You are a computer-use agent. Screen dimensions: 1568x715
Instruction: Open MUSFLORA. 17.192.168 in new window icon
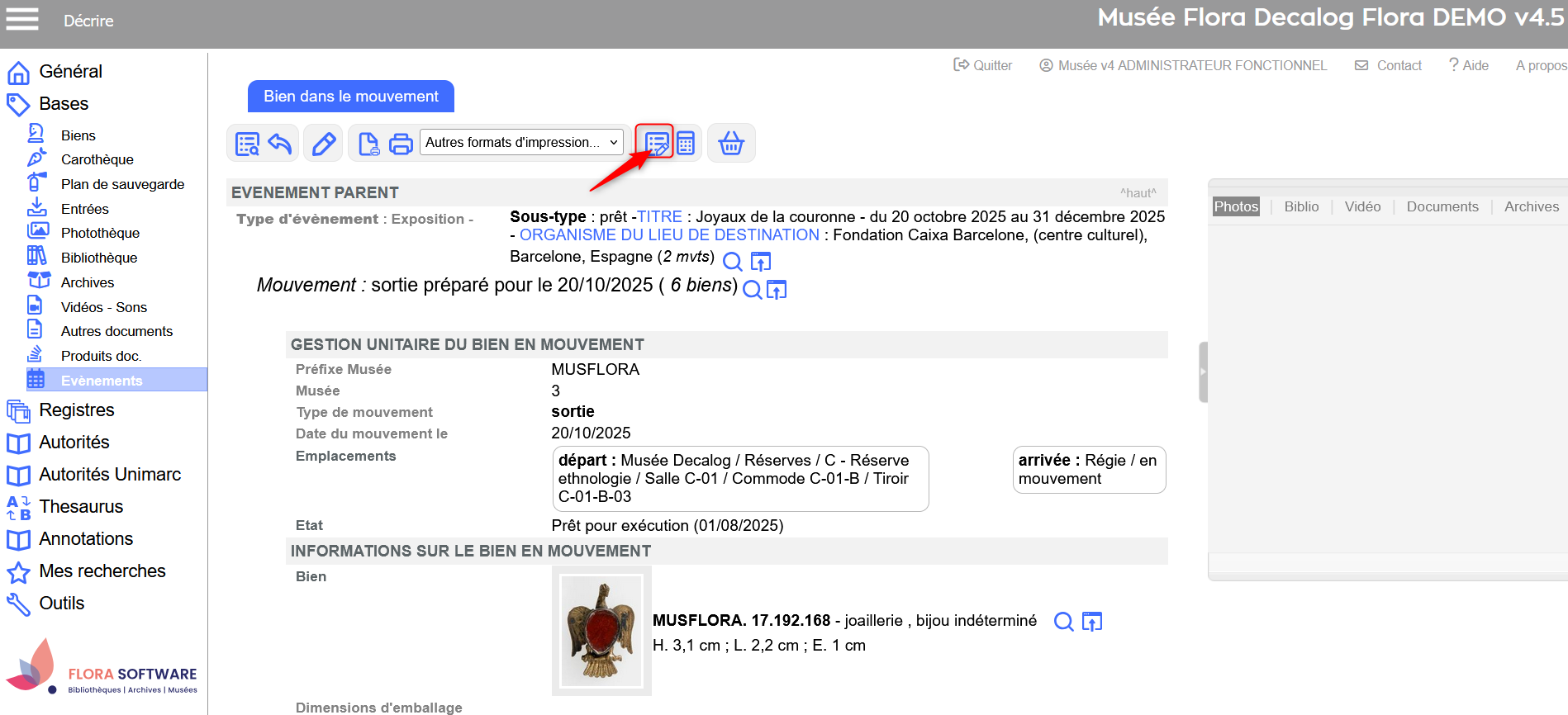[x=1092, y=622]
